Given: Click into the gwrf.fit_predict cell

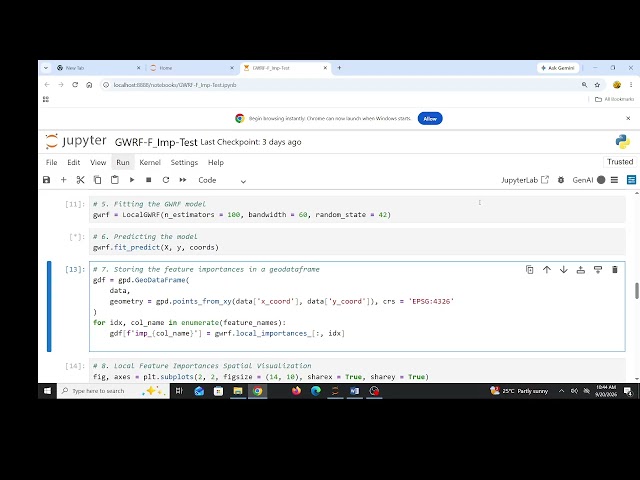Looking at the screenshot, I should pyautogui.click(x=357, y=242).
